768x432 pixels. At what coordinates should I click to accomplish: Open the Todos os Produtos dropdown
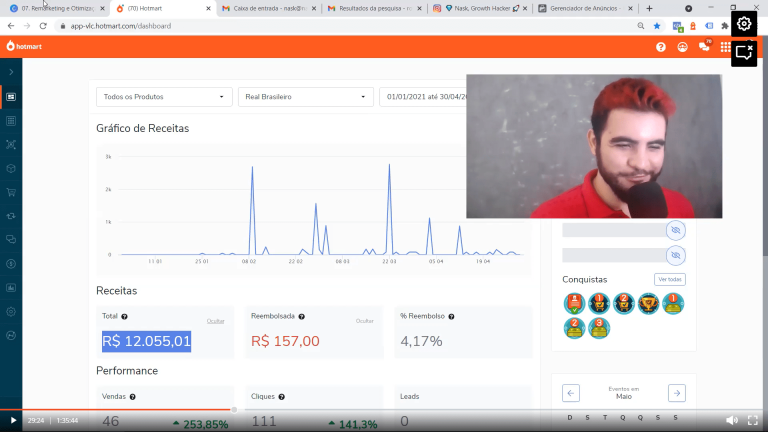point(164,97)
